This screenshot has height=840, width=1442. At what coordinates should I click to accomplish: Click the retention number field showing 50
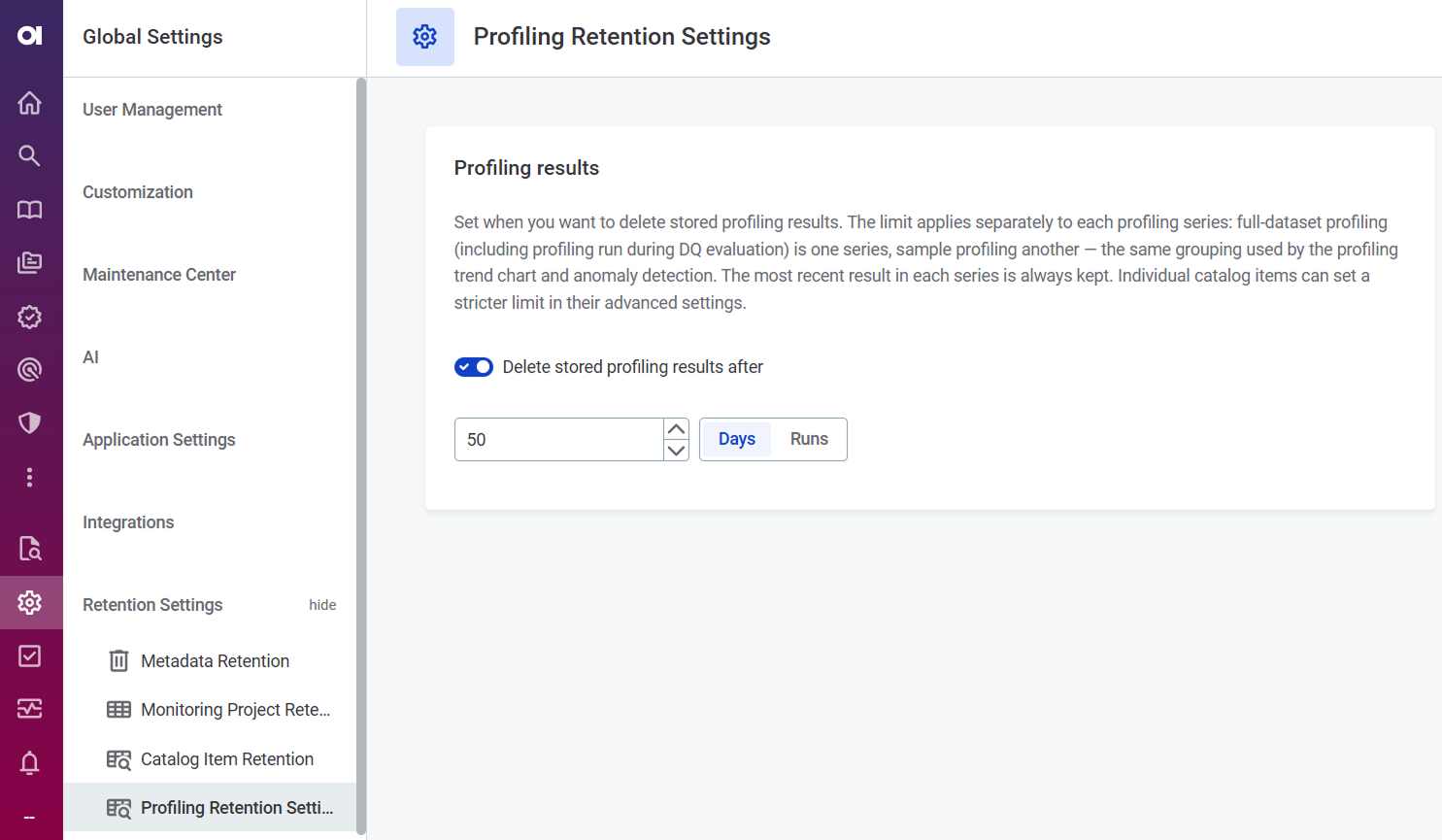click(x=559, y=440)
